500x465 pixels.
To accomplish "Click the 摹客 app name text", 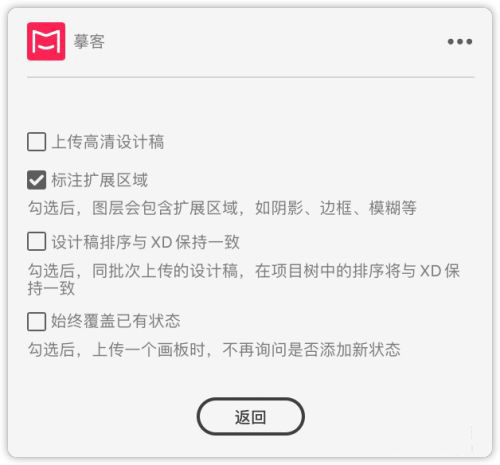I will [89, 42].
